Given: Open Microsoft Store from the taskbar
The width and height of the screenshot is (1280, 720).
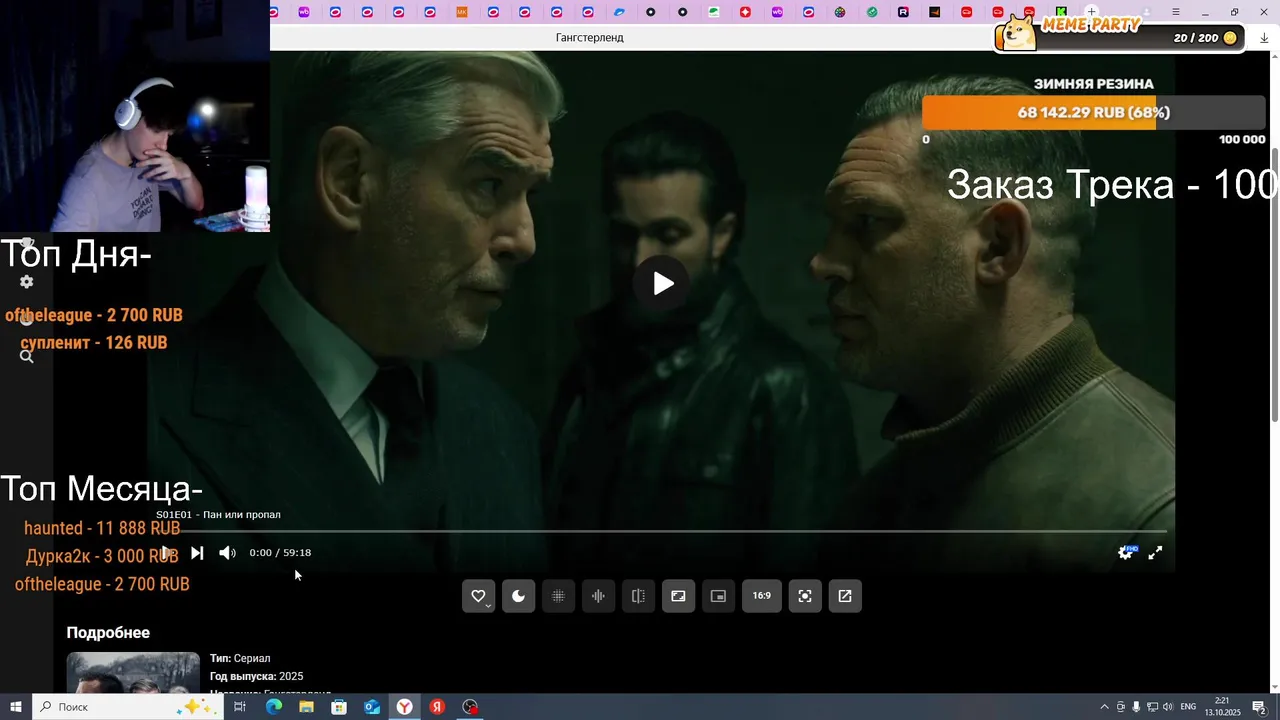Looking at the screenshot, I should 339,707.
